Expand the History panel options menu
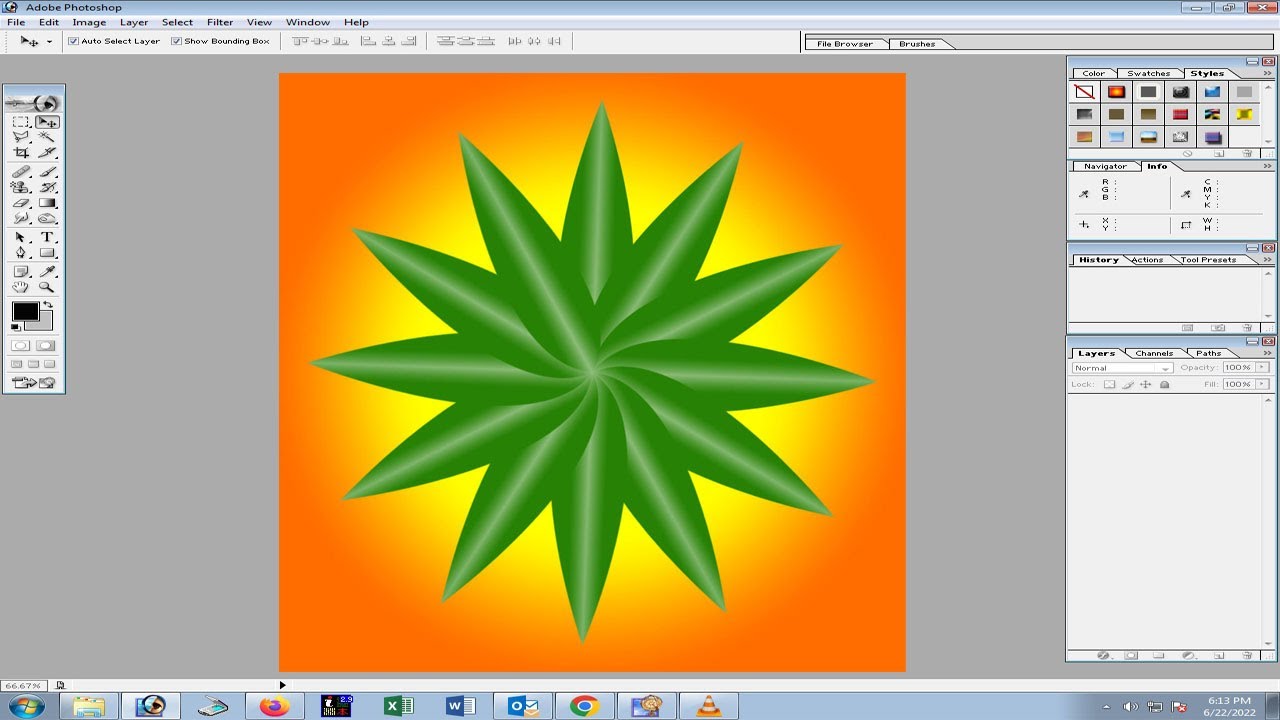This screenshot has height=720, width=1280. click(x=1268, y=259)
